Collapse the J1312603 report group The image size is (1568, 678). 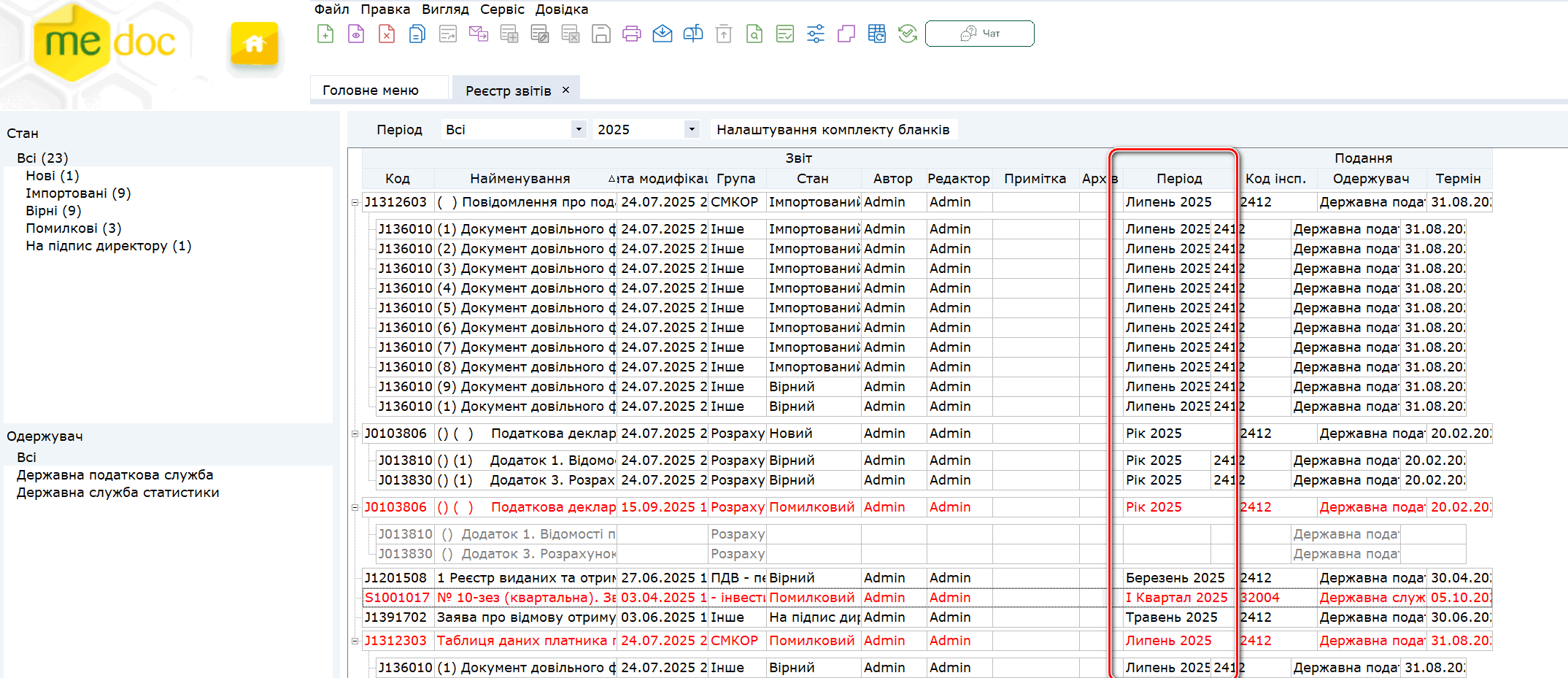pyautogui.click(x=355, y=202)
